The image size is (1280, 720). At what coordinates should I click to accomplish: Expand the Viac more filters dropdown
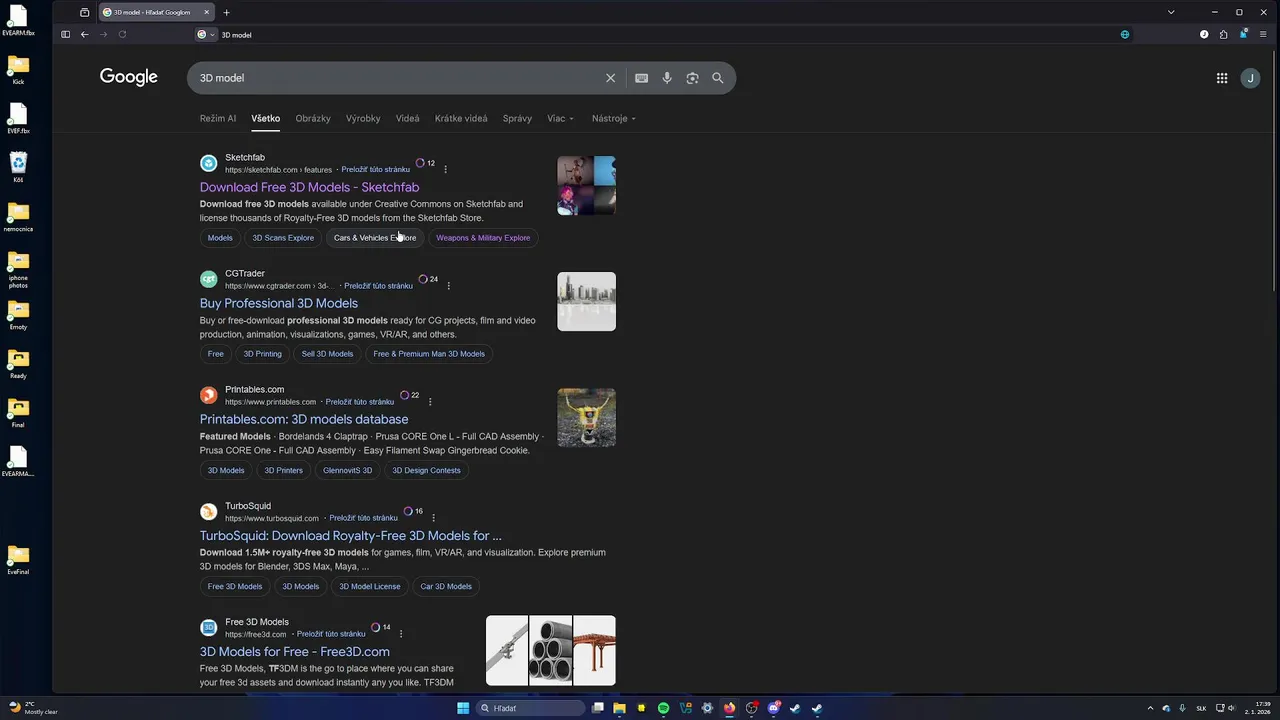pyautogui.click(x=560, y=118)
